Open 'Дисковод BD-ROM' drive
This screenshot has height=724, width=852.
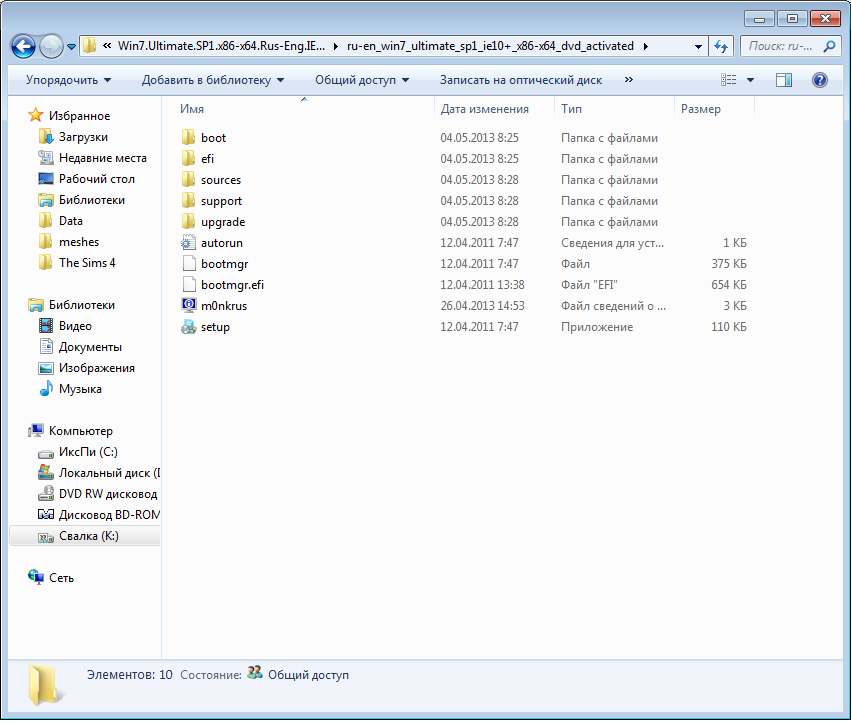point(109,515)
